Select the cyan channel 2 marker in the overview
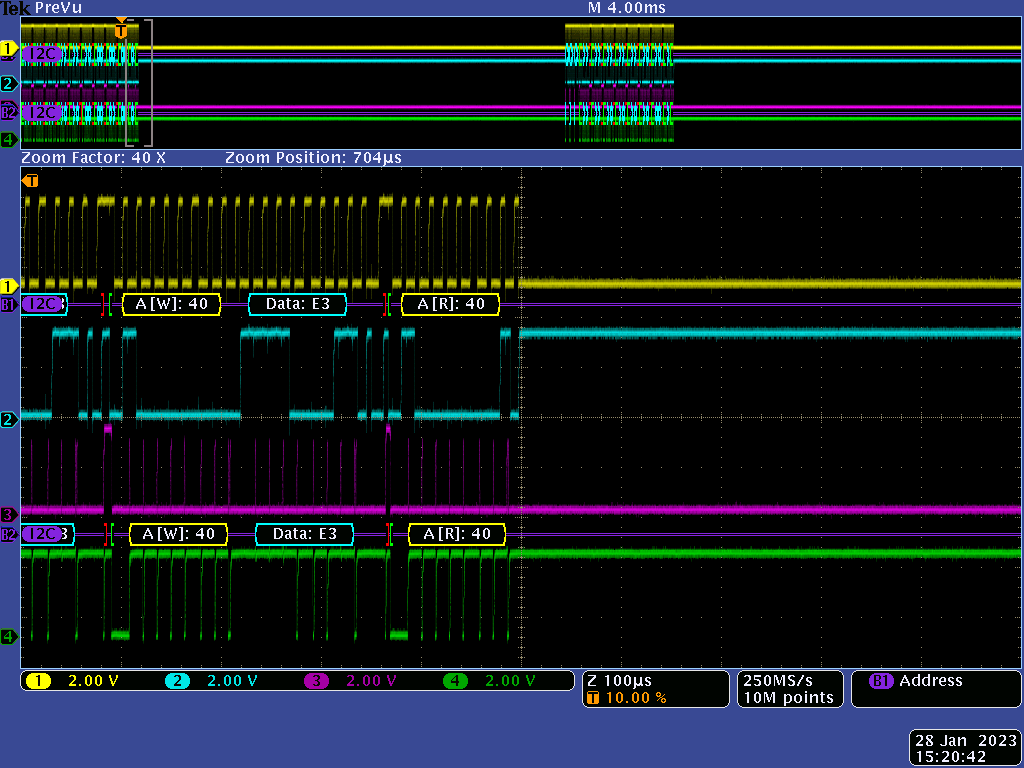Screen dimensions: 1024x768 pos(8,84)
